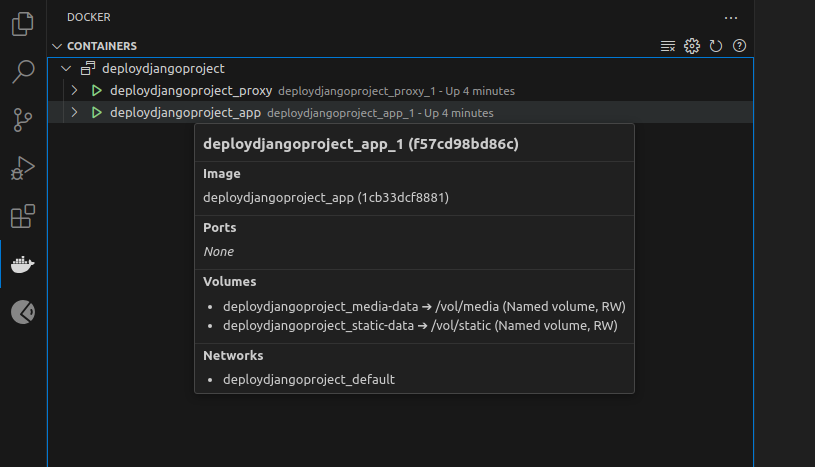The height and width of the screenshot is (467, 815).
Task: Open containers view settings gear
Action: coord(692,46)
